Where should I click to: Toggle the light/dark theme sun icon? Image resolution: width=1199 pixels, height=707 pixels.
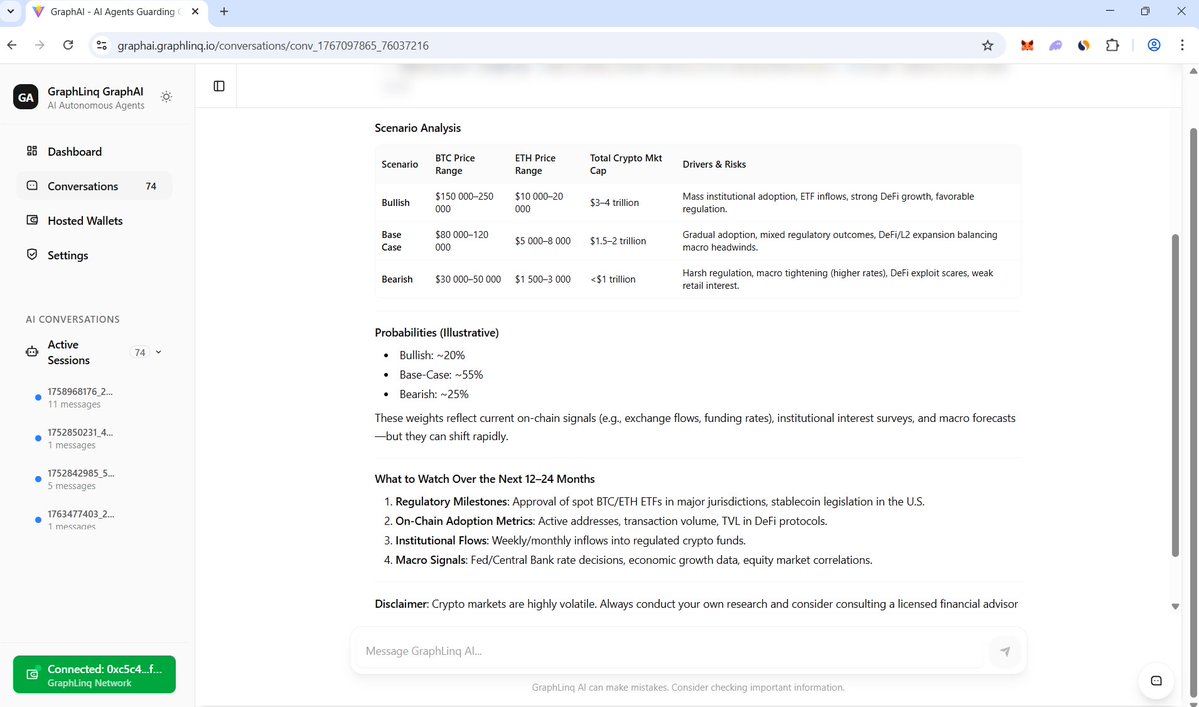pos(166,97)
